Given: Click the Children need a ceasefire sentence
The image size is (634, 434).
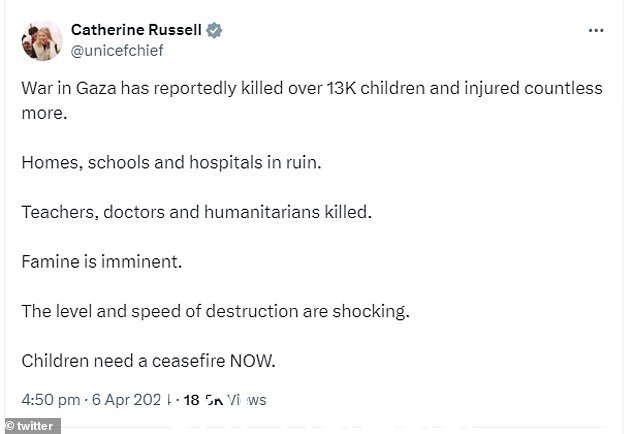Looking at the screenshot, I should pyautogui.click(x=148, y=361).
